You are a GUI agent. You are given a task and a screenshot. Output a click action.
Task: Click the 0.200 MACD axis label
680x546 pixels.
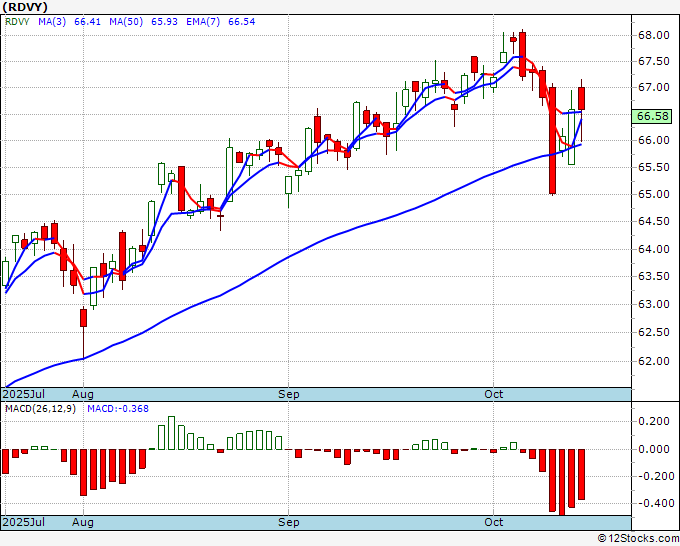point(654,422)
